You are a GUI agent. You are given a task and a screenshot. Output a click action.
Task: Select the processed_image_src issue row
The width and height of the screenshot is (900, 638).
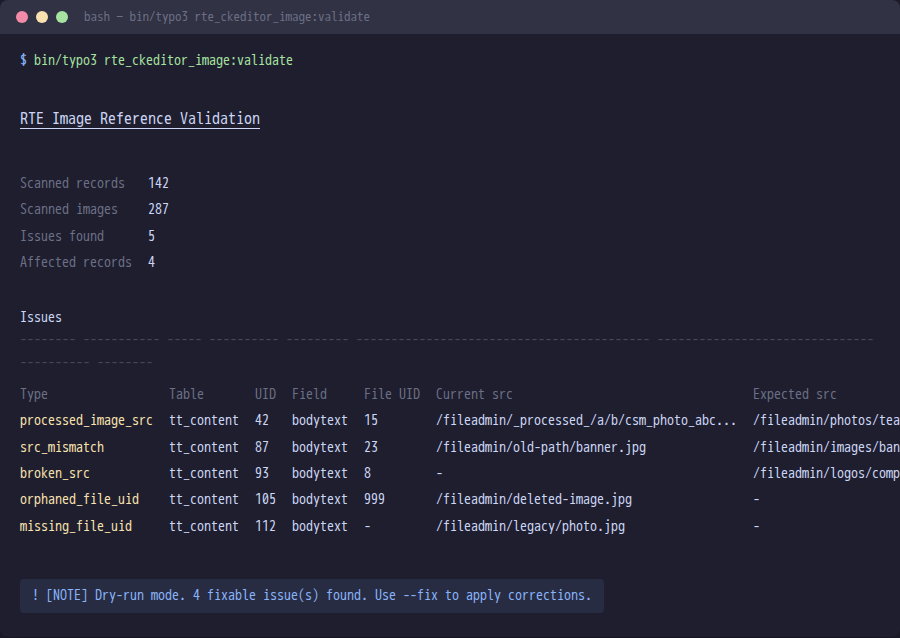tap(84, 420)
